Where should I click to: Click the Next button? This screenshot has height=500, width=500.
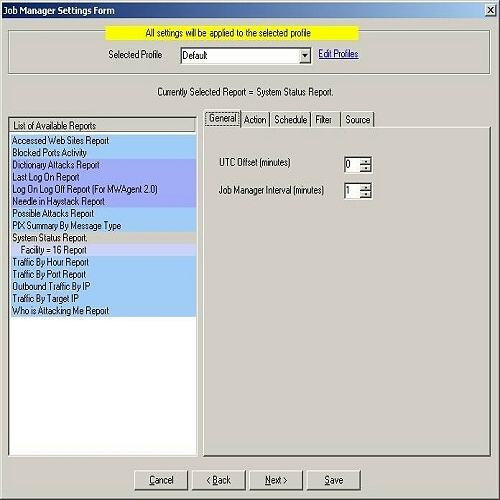(x=276, y=480)
